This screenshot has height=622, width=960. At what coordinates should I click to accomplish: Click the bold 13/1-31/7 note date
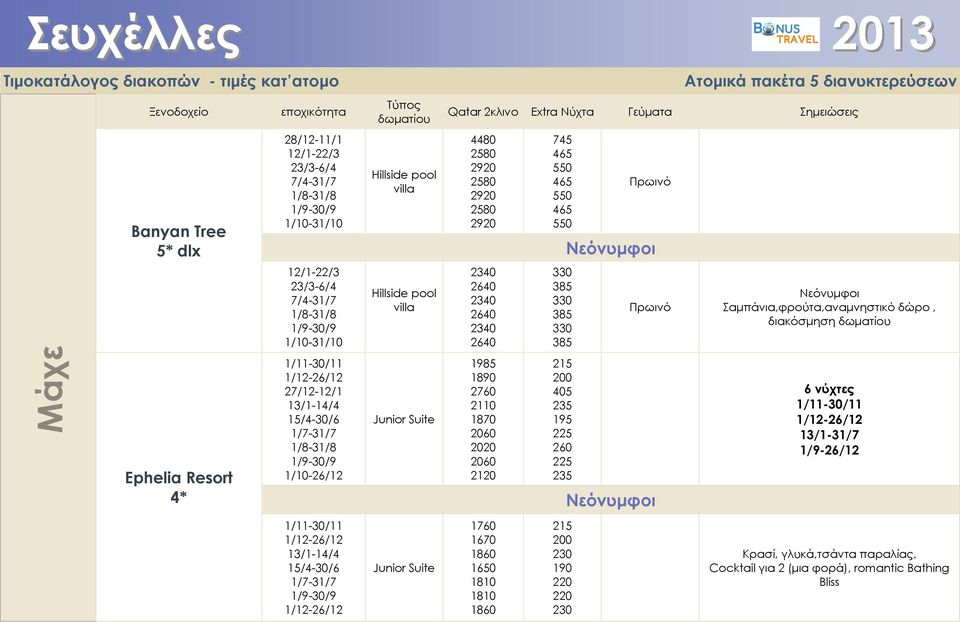829,435
